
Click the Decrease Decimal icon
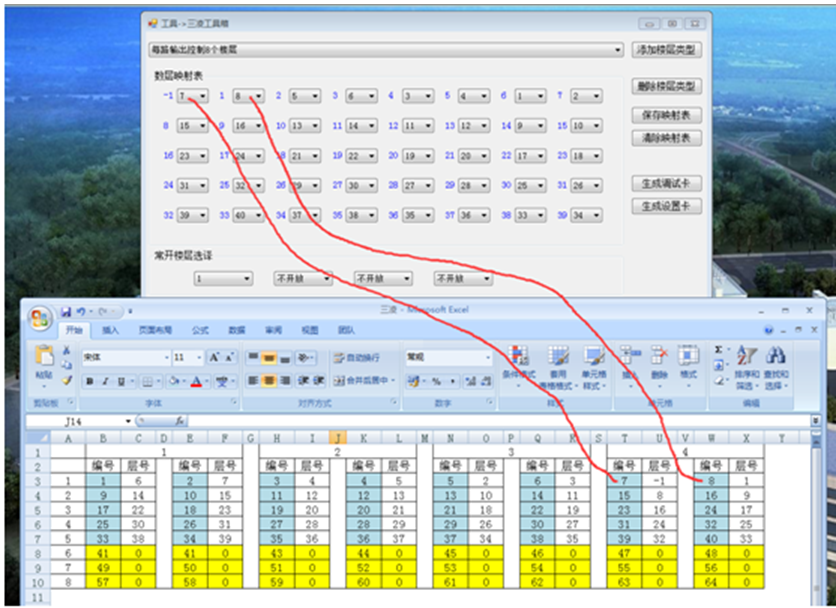(x=486, y=381)
